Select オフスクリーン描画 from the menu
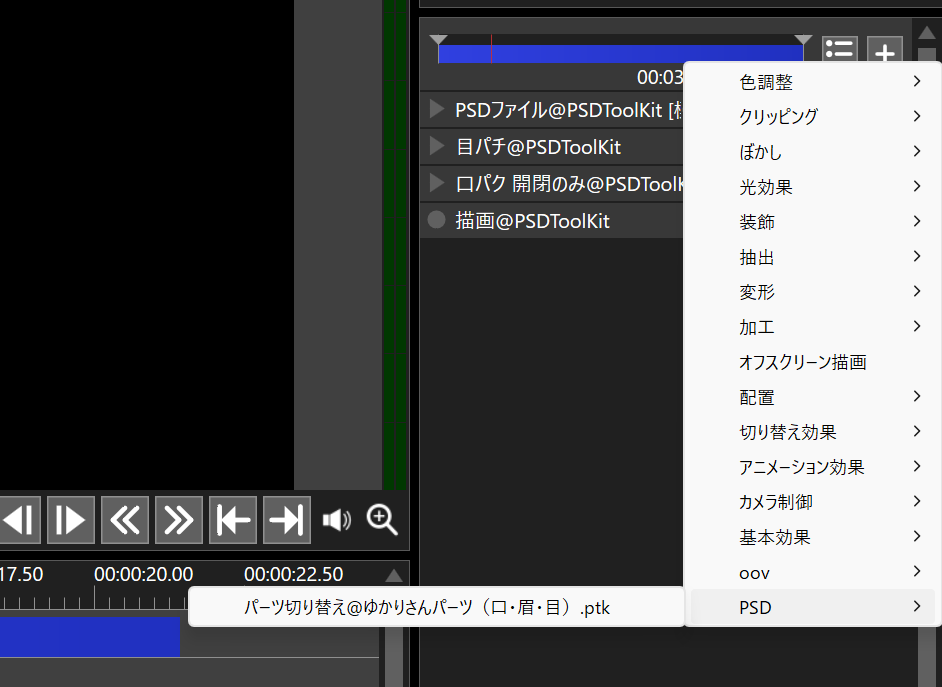 (x=802, y=362)
